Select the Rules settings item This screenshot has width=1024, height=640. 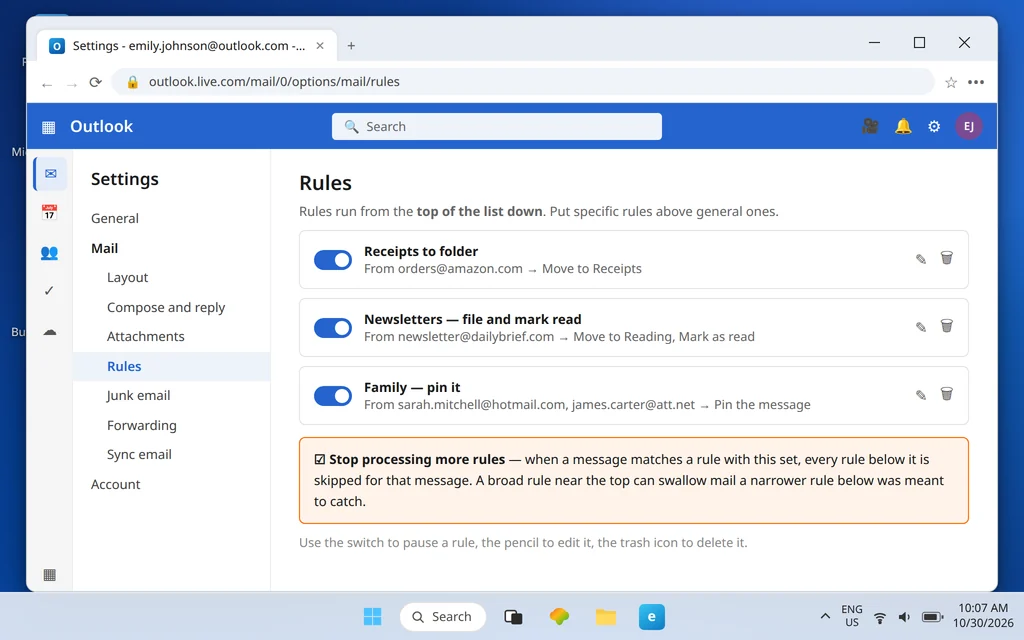tap(172, 366)
